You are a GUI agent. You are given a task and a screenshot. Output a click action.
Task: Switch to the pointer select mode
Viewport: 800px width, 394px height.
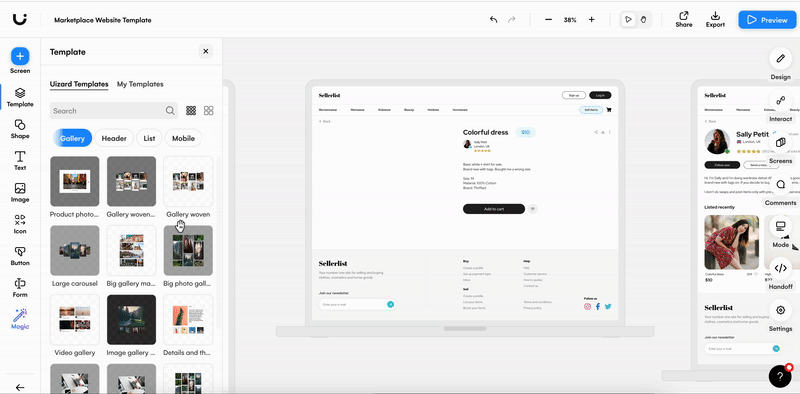[x=629, y=20]
